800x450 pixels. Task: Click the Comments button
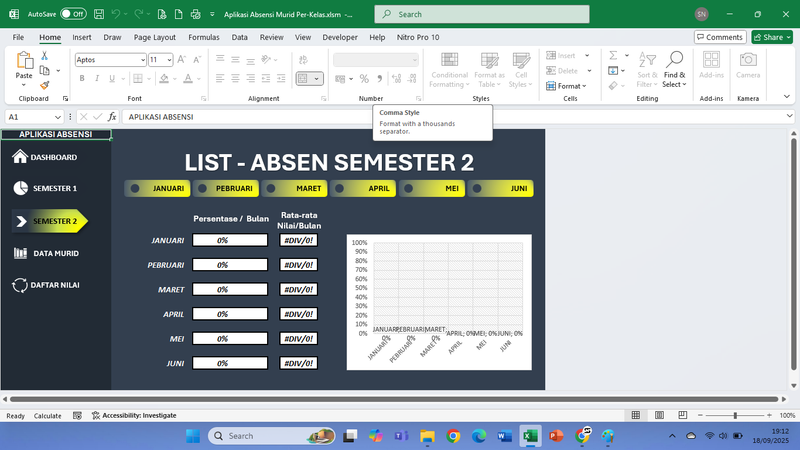[719, 37]
